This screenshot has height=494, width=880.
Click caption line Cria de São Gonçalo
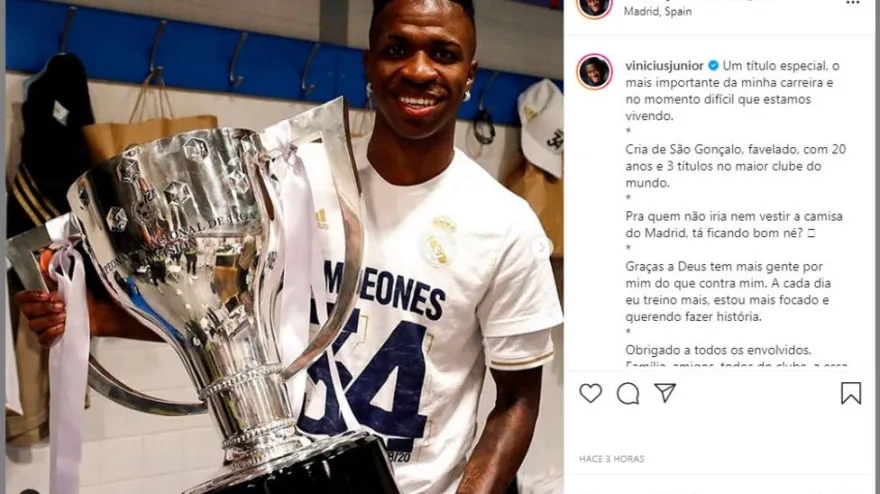(x=736, y=166)
